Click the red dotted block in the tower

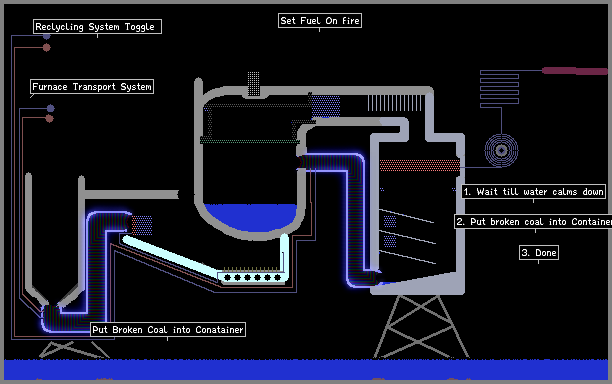tap(420, 165)
